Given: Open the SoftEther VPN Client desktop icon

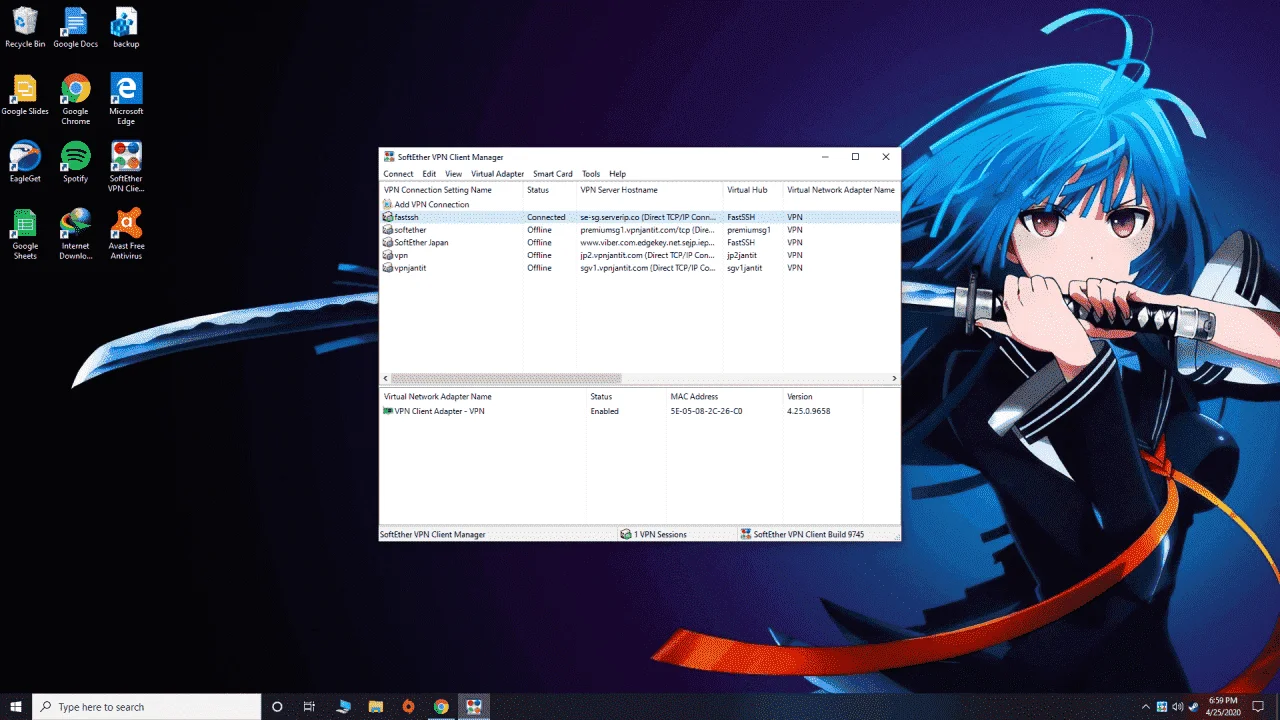Looking at the screenshot, I should point(126,166).
